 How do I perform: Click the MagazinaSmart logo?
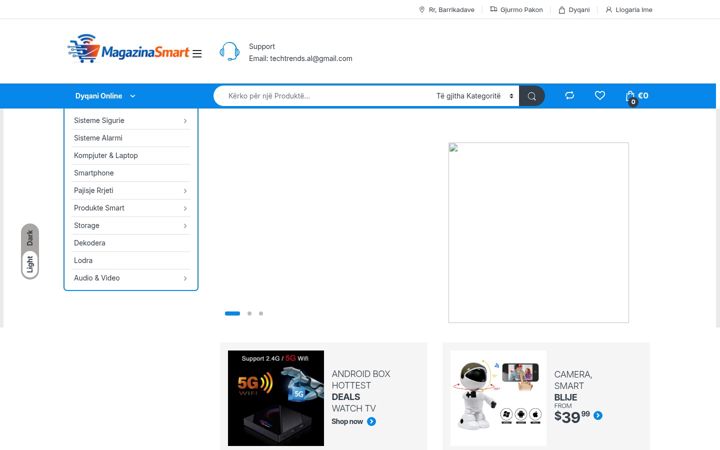[x=128, y=49]
